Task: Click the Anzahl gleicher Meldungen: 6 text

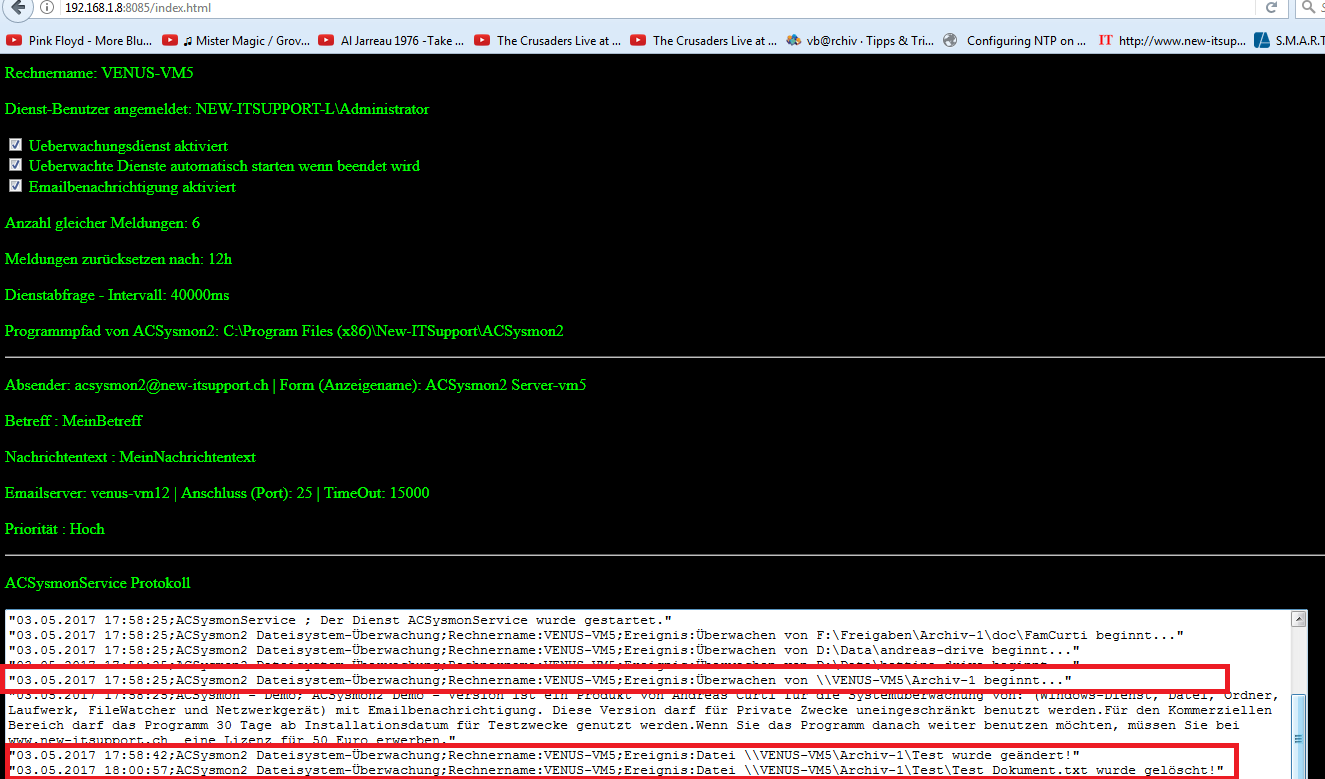Action: click(x=103, y=223)
